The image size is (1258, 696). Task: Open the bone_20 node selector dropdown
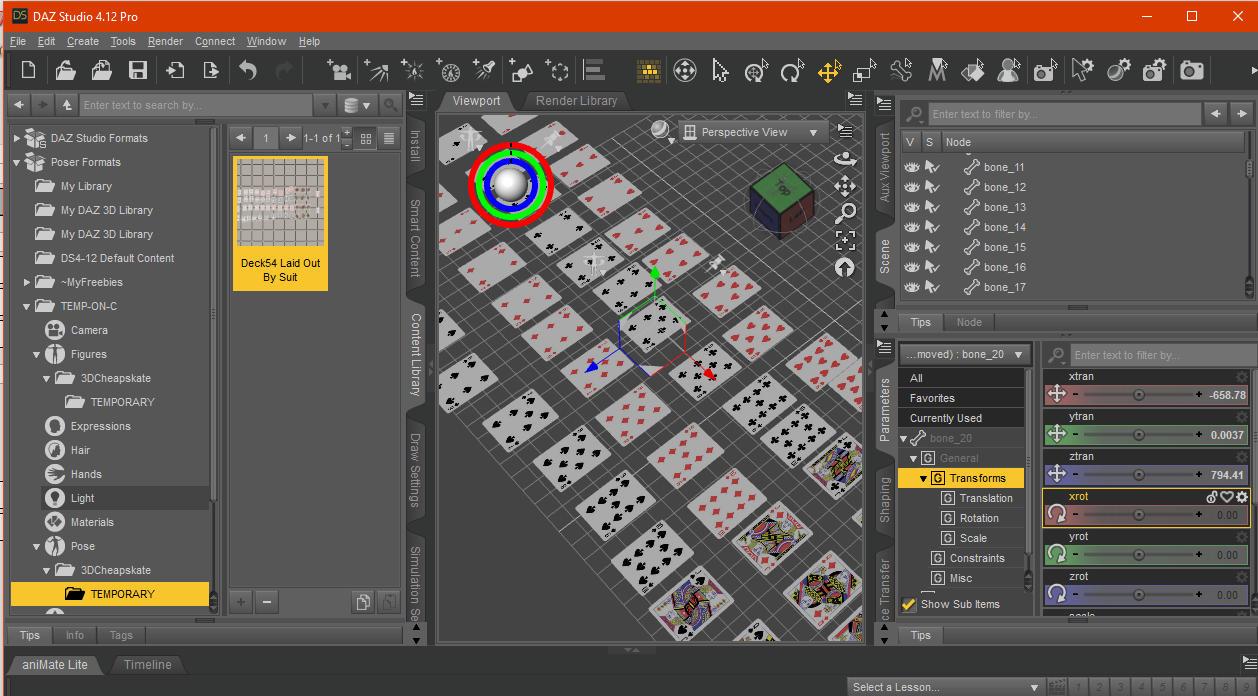965,354
